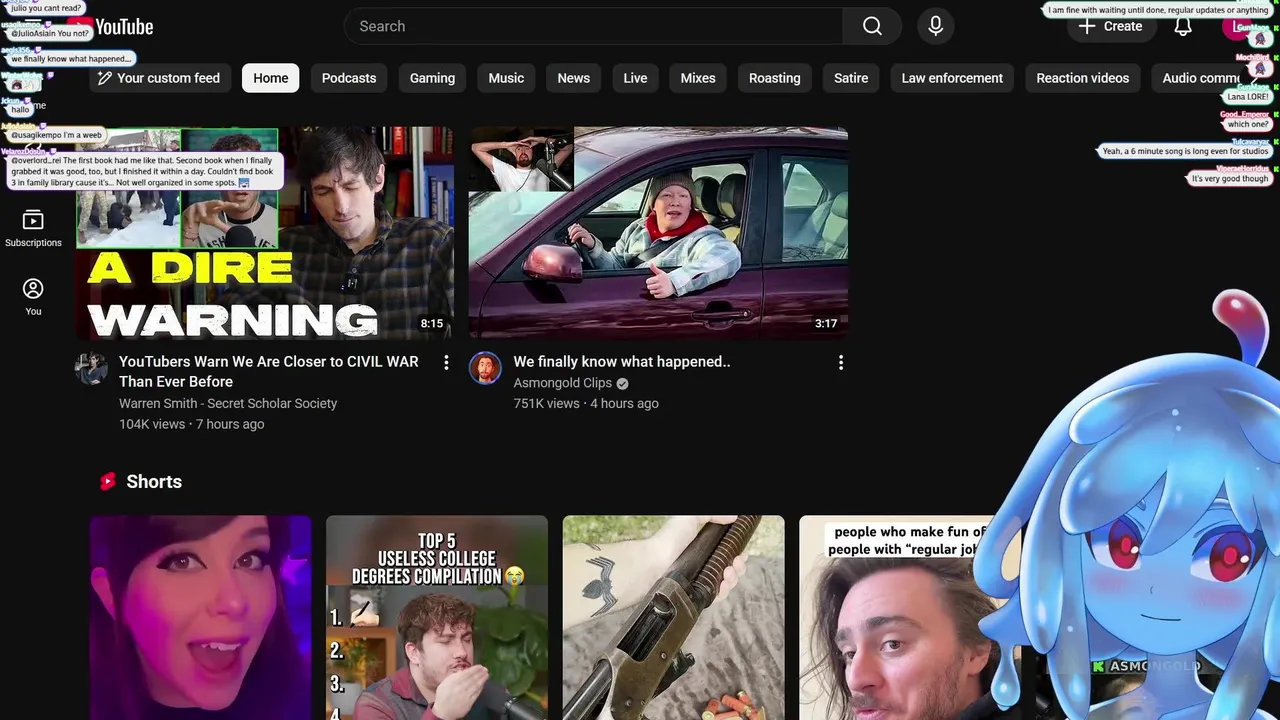
Task: Click chat message '@JulioAsiain You not?'
Action: click(50, 33)
